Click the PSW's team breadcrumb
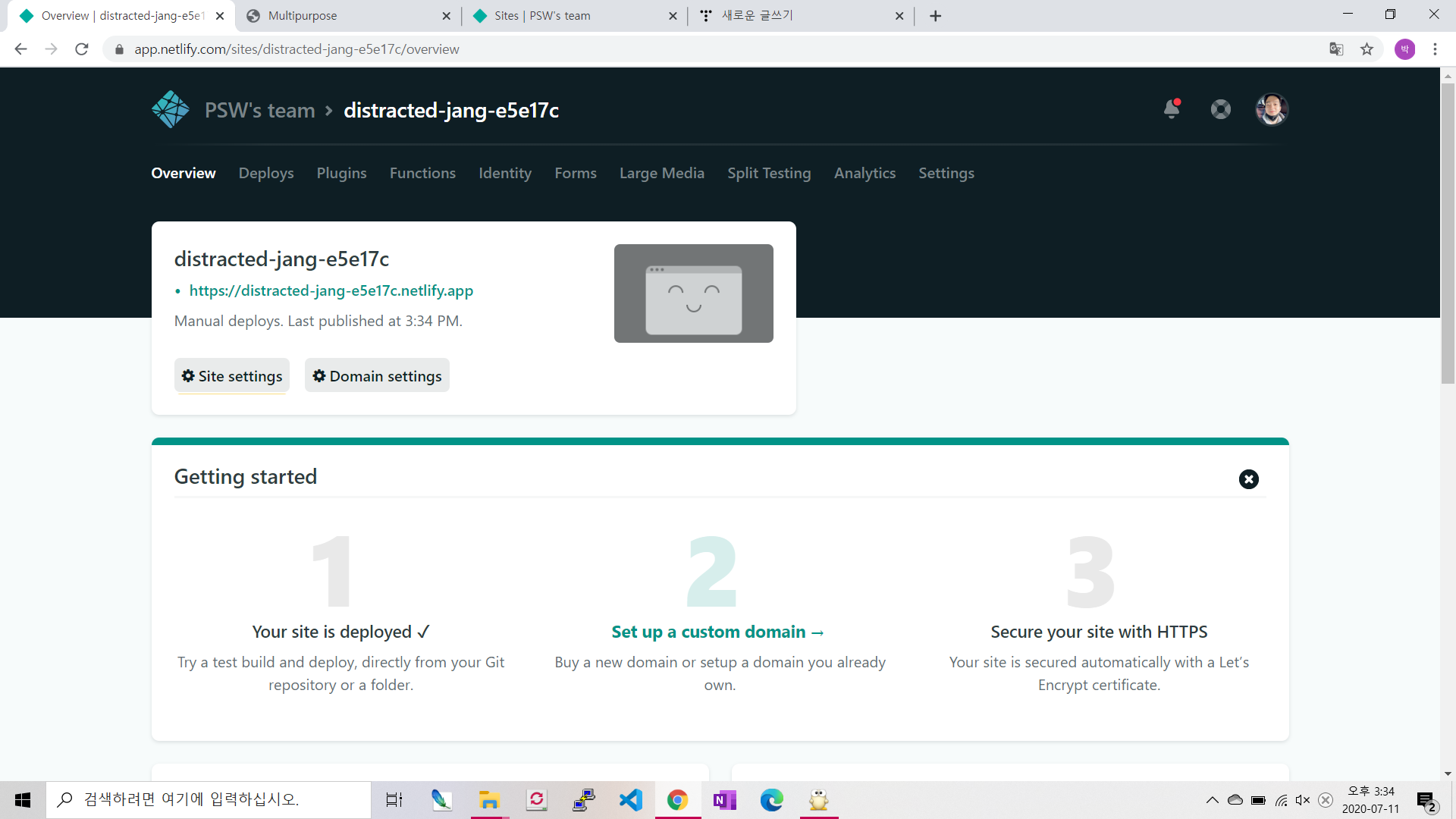 tap(259, 111)
